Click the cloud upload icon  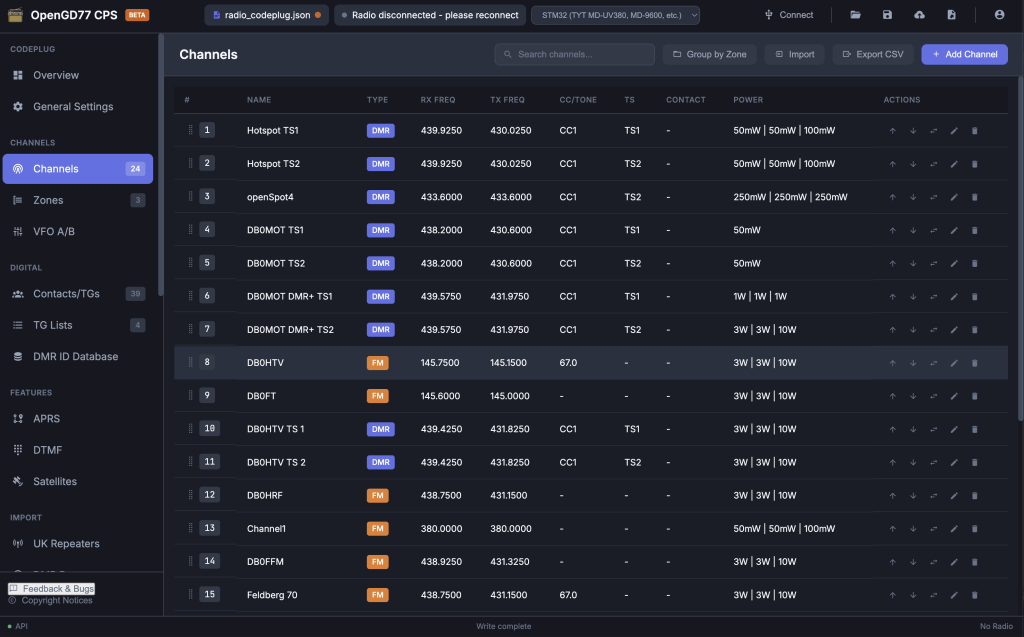point(919,15)
